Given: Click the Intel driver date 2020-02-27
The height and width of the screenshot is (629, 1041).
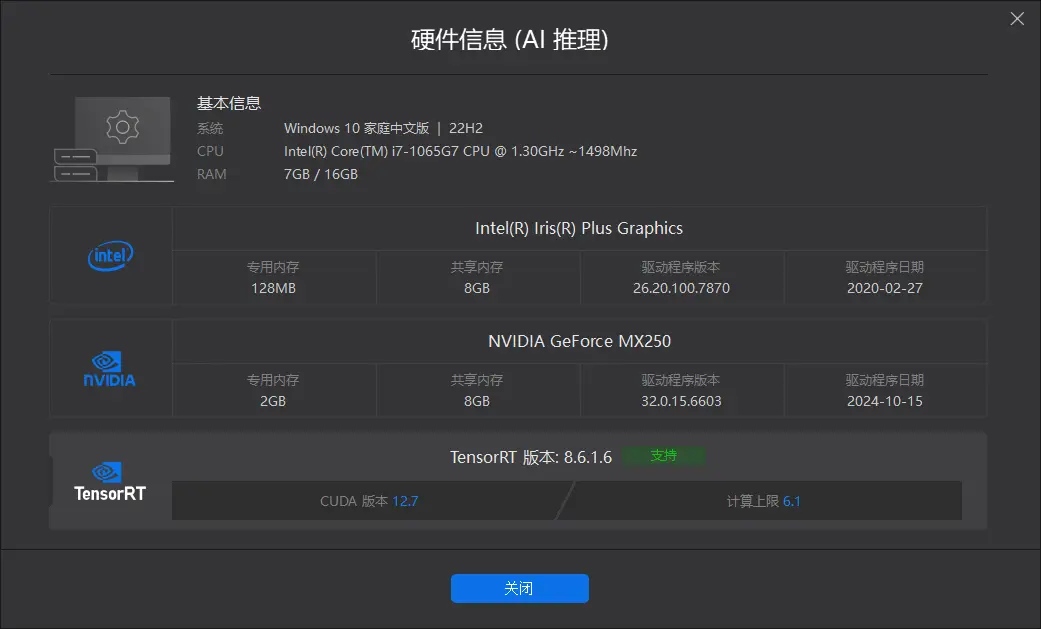Looking at the screenshot, I should click(884, 288).
